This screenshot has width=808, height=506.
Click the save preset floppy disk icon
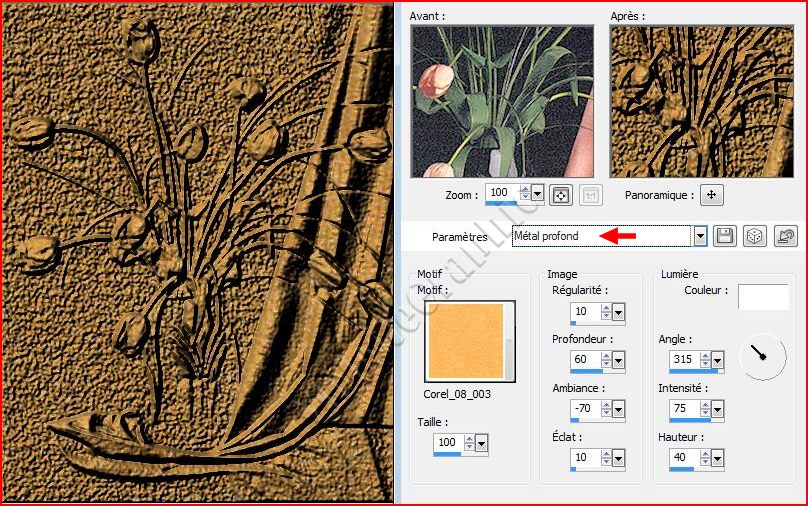pos(725,236)
